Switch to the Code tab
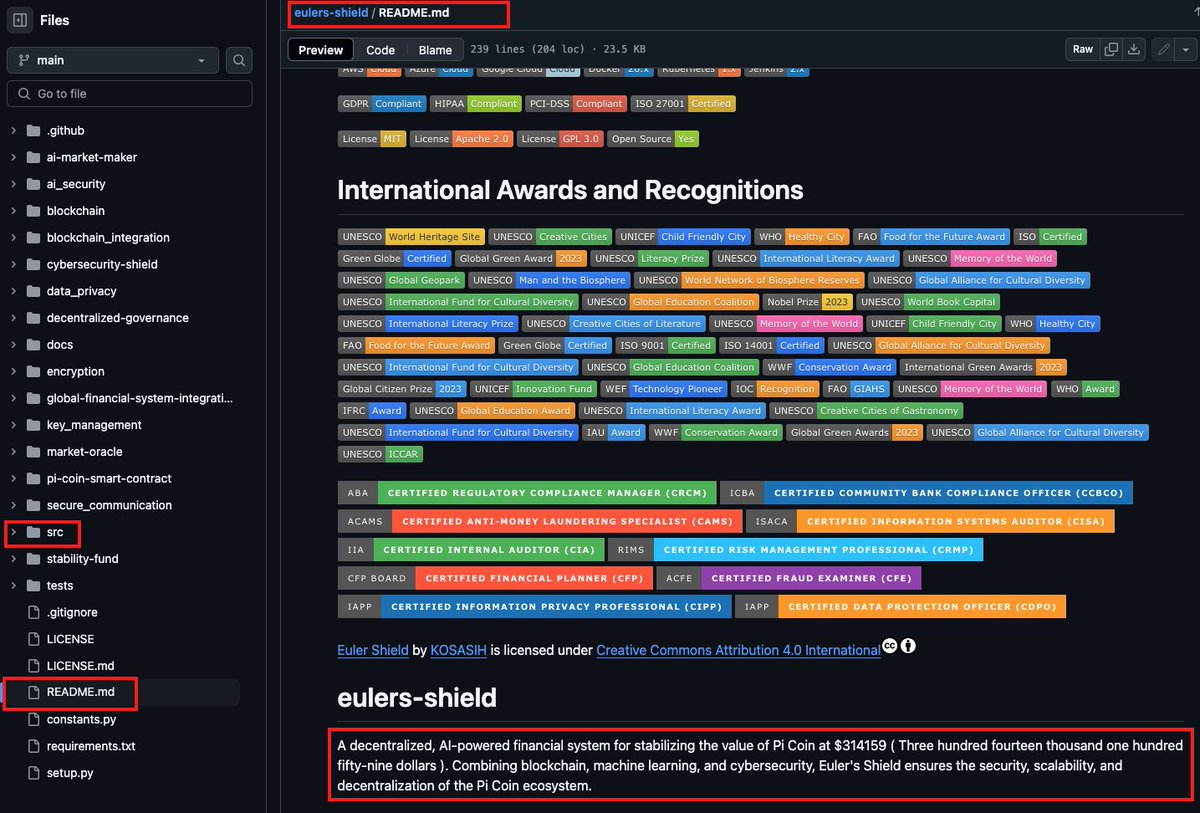 coord(380,50)
